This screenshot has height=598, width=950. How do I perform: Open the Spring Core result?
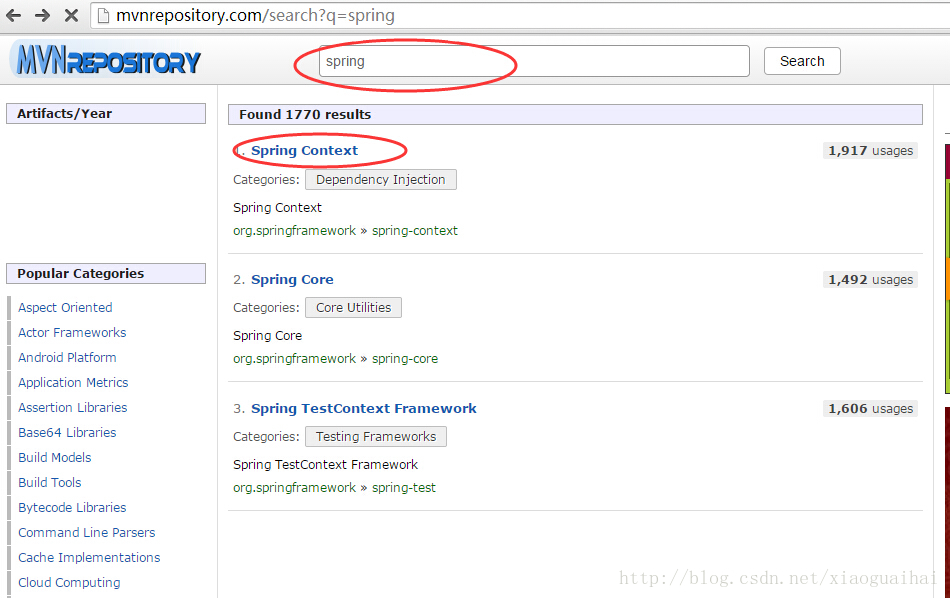pyautogui.click(x=292, y=279)
